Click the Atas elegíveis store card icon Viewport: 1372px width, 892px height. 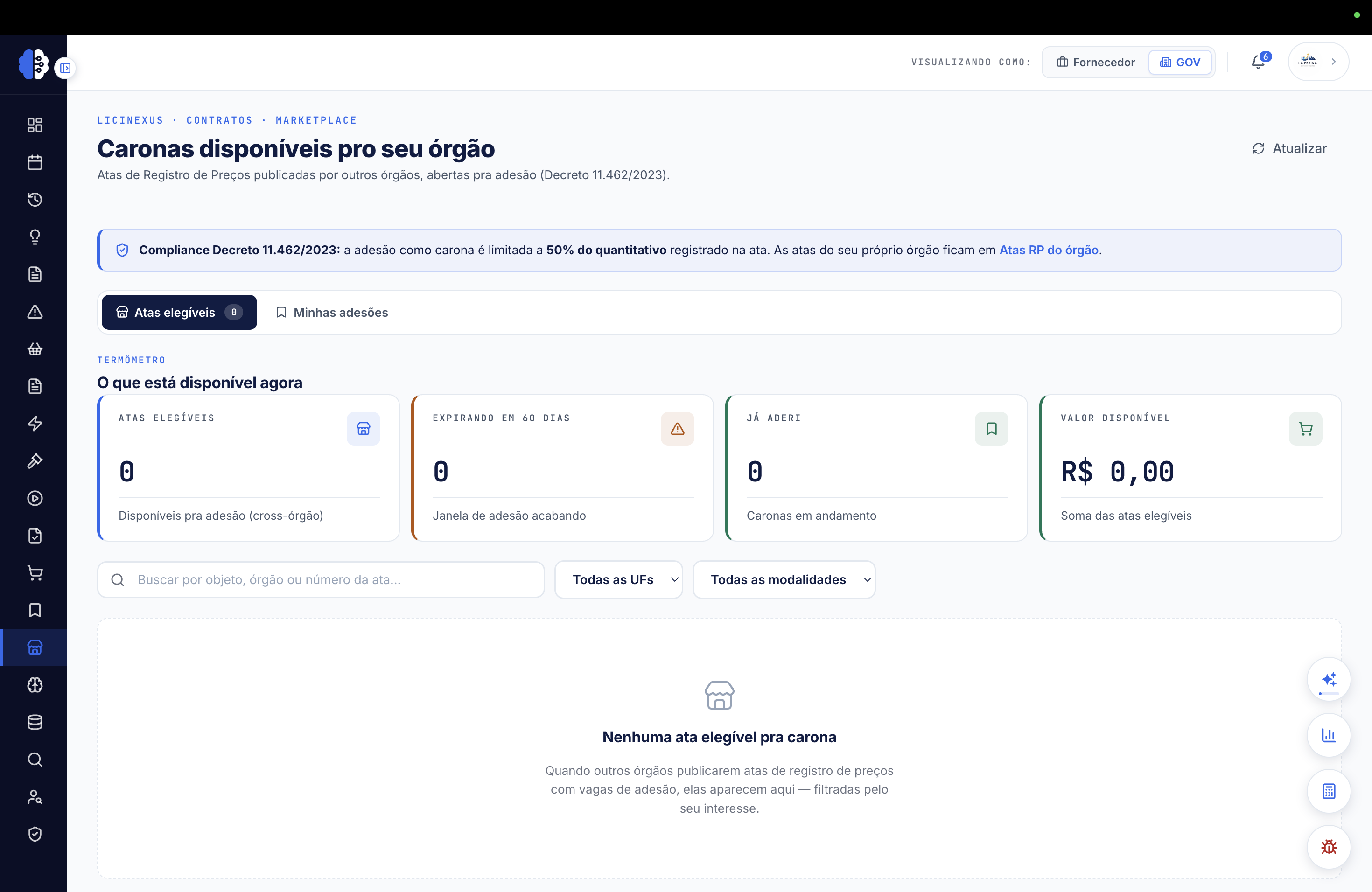coord(363,429)
